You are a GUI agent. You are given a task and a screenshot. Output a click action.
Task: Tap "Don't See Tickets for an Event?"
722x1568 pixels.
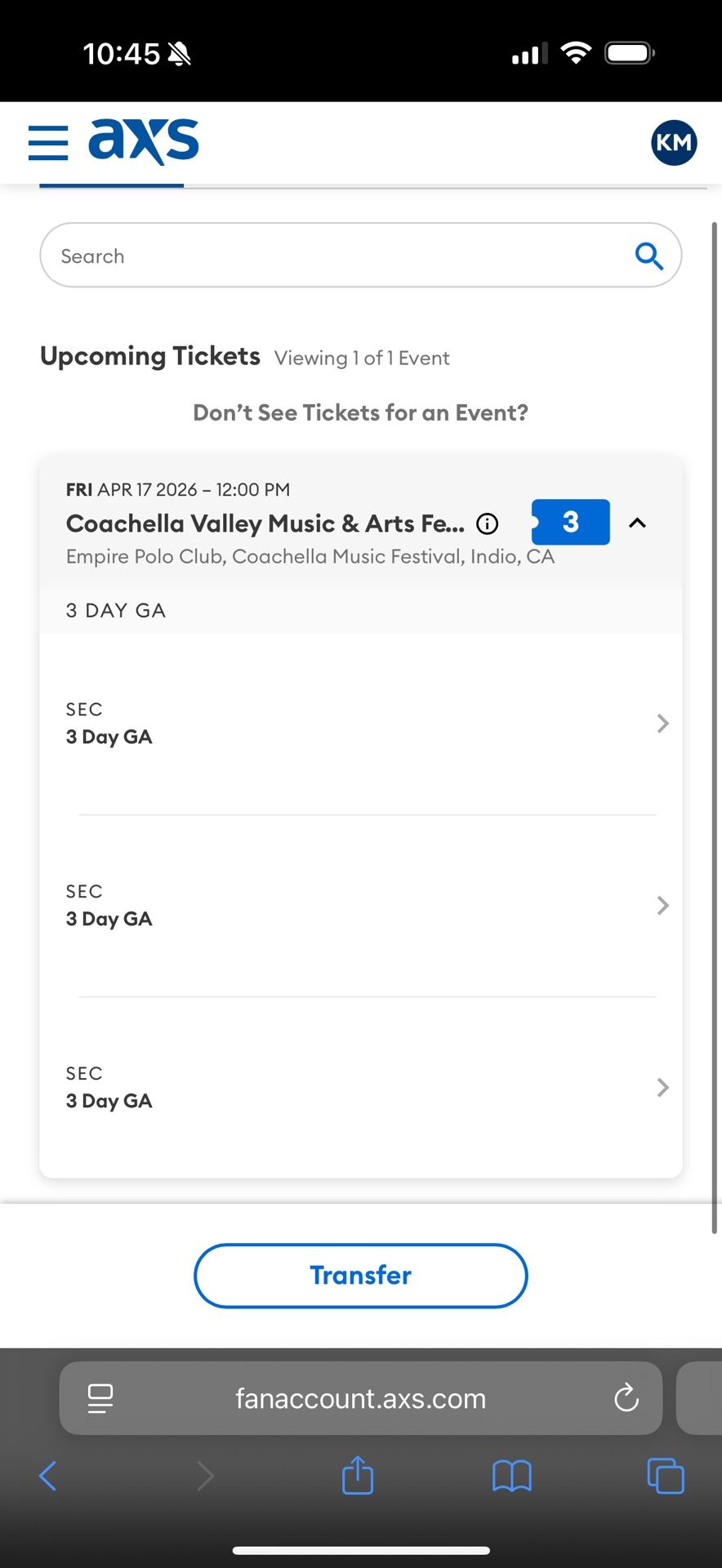[360, 413]
